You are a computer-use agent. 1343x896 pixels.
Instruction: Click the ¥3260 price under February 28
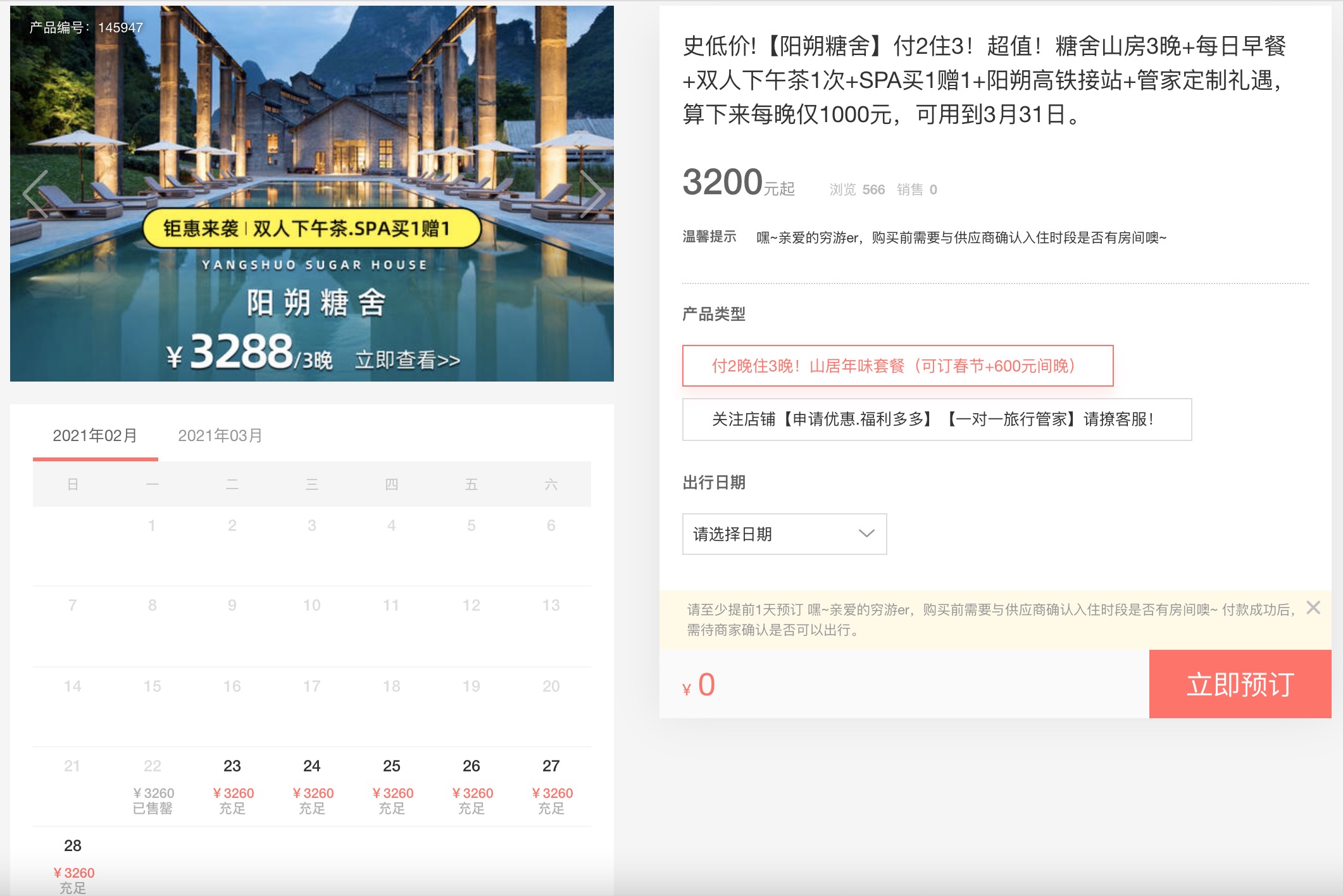click(x=73, y=873)
